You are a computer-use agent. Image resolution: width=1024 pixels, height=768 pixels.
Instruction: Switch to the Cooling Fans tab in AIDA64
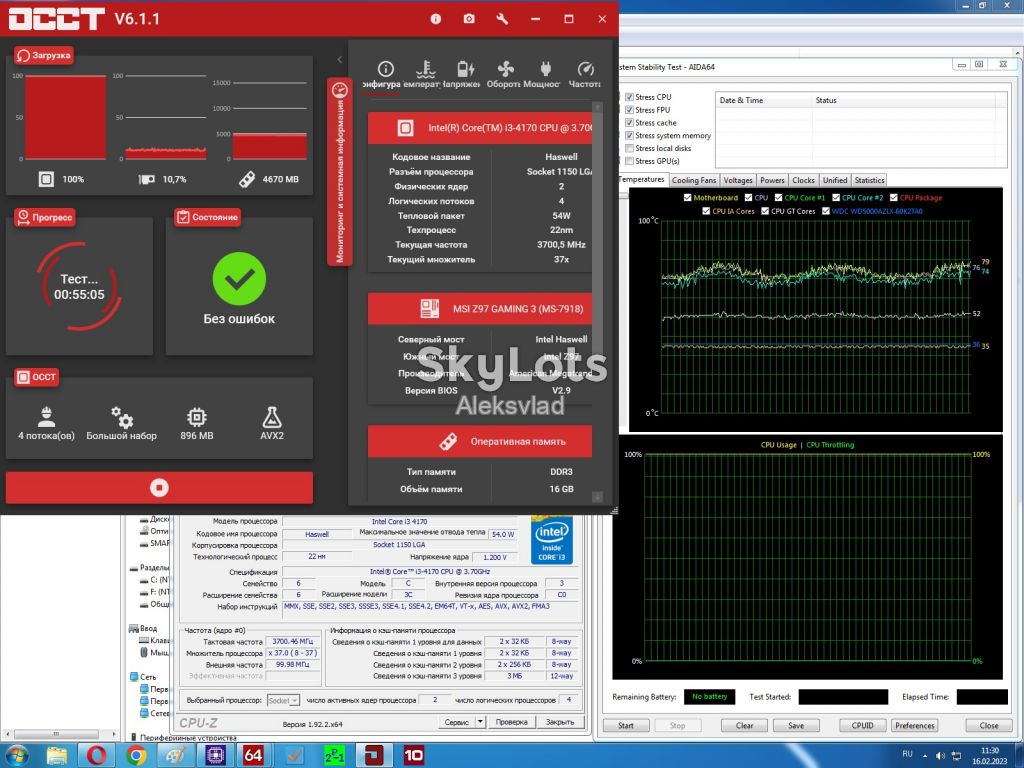[x=694, y=180]
